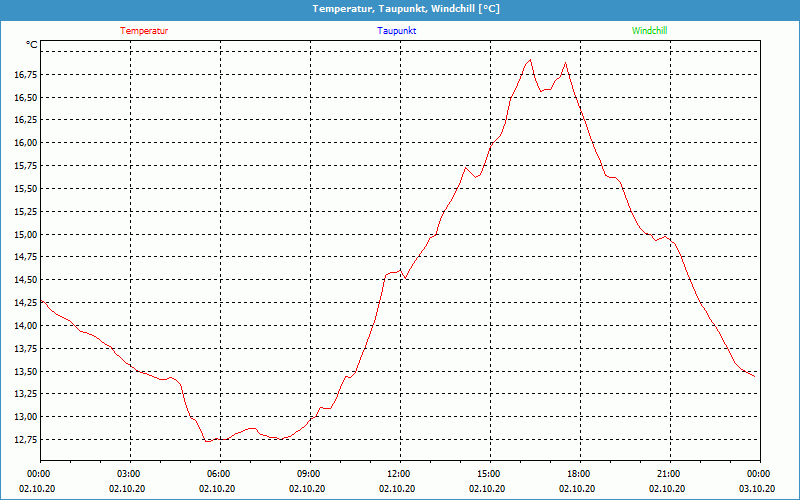Click the 06:00 time axis label
The width and height of the screenshot is (800, 500).
(x=219, y=474)
